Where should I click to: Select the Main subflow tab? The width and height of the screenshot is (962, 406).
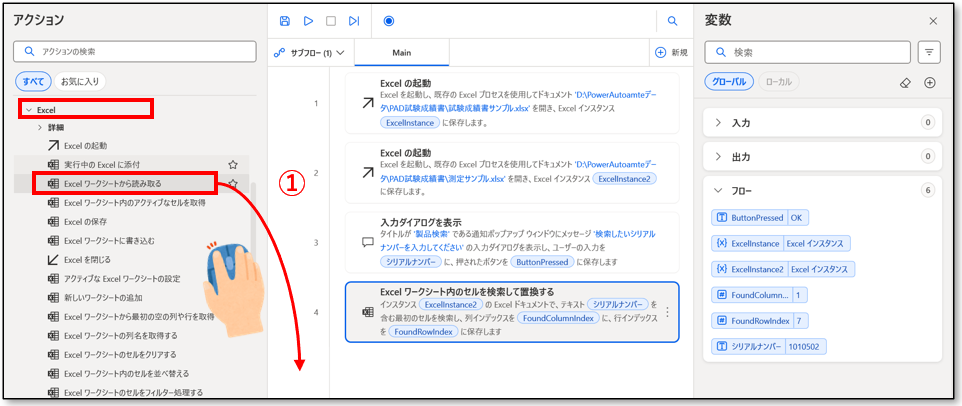coord(402,52)
